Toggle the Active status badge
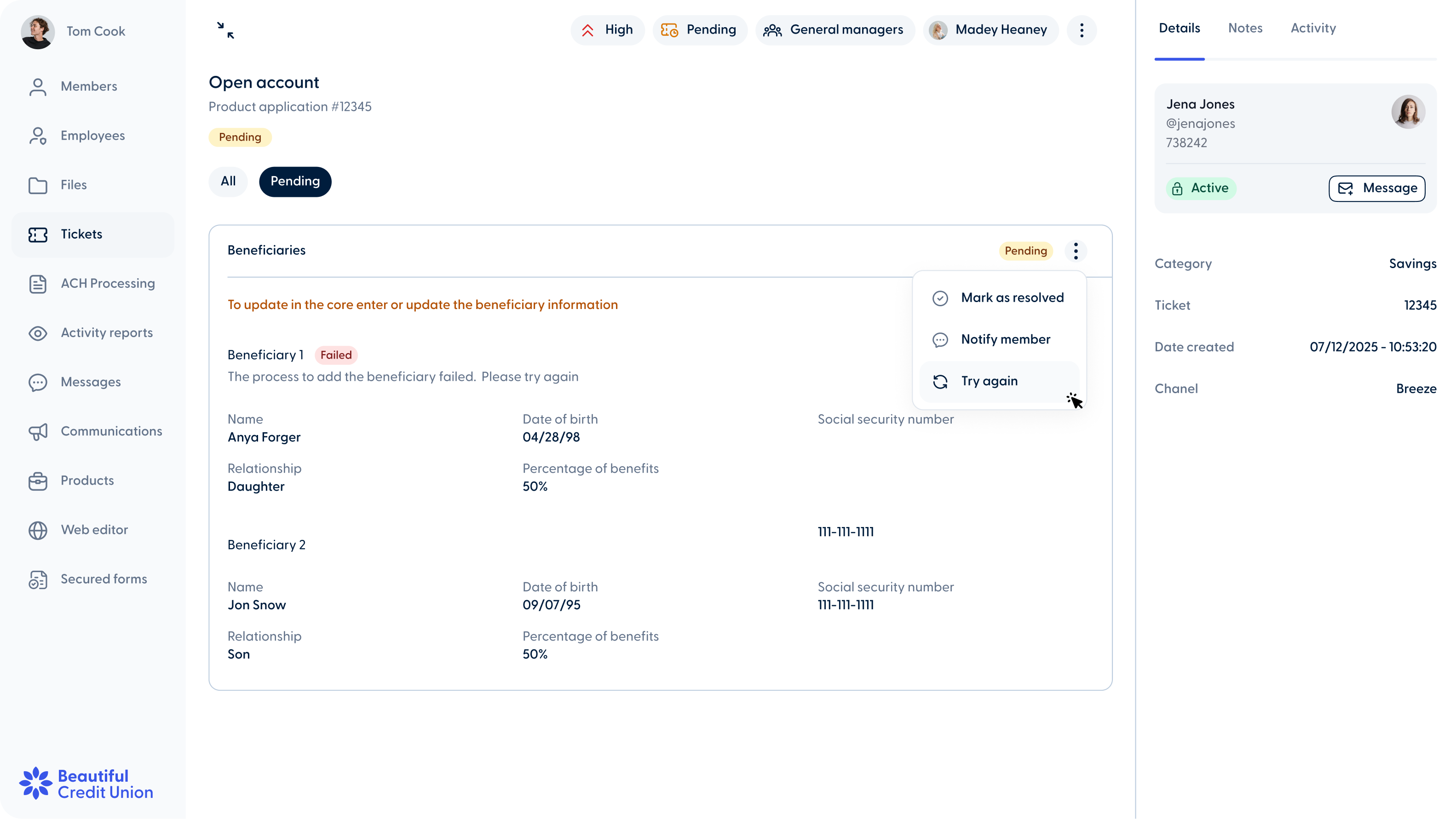 (x=1201, y=188)
